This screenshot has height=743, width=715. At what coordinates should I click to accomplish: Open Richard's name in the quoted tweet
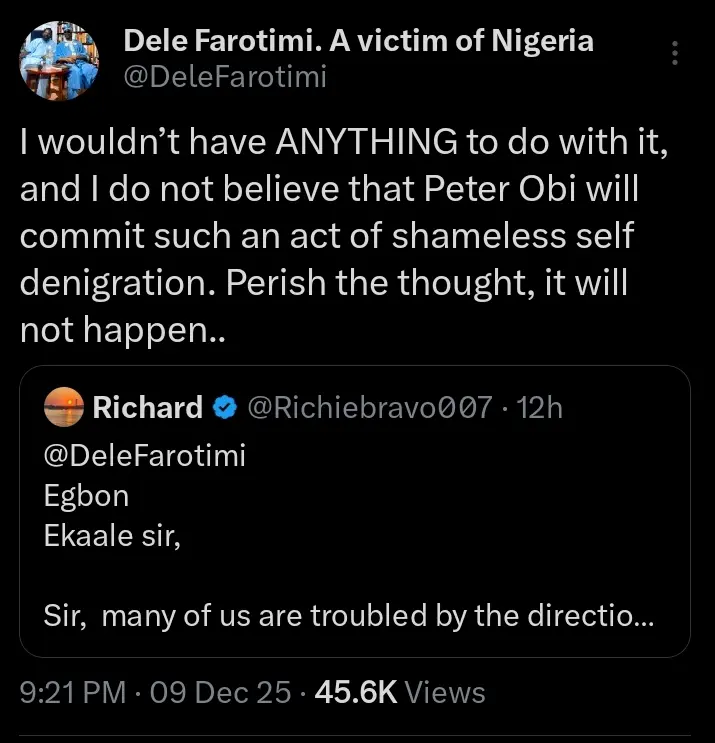(148, 407)
